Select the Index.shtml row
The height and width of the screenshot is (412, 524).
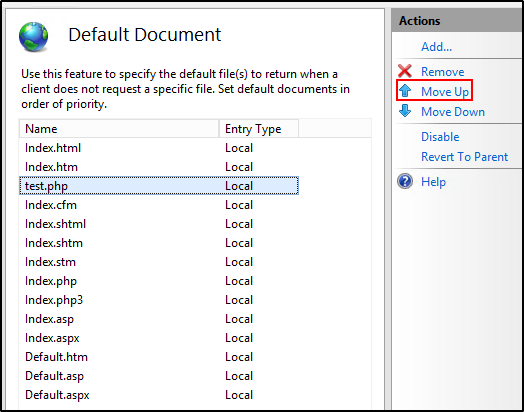[159, 224]
